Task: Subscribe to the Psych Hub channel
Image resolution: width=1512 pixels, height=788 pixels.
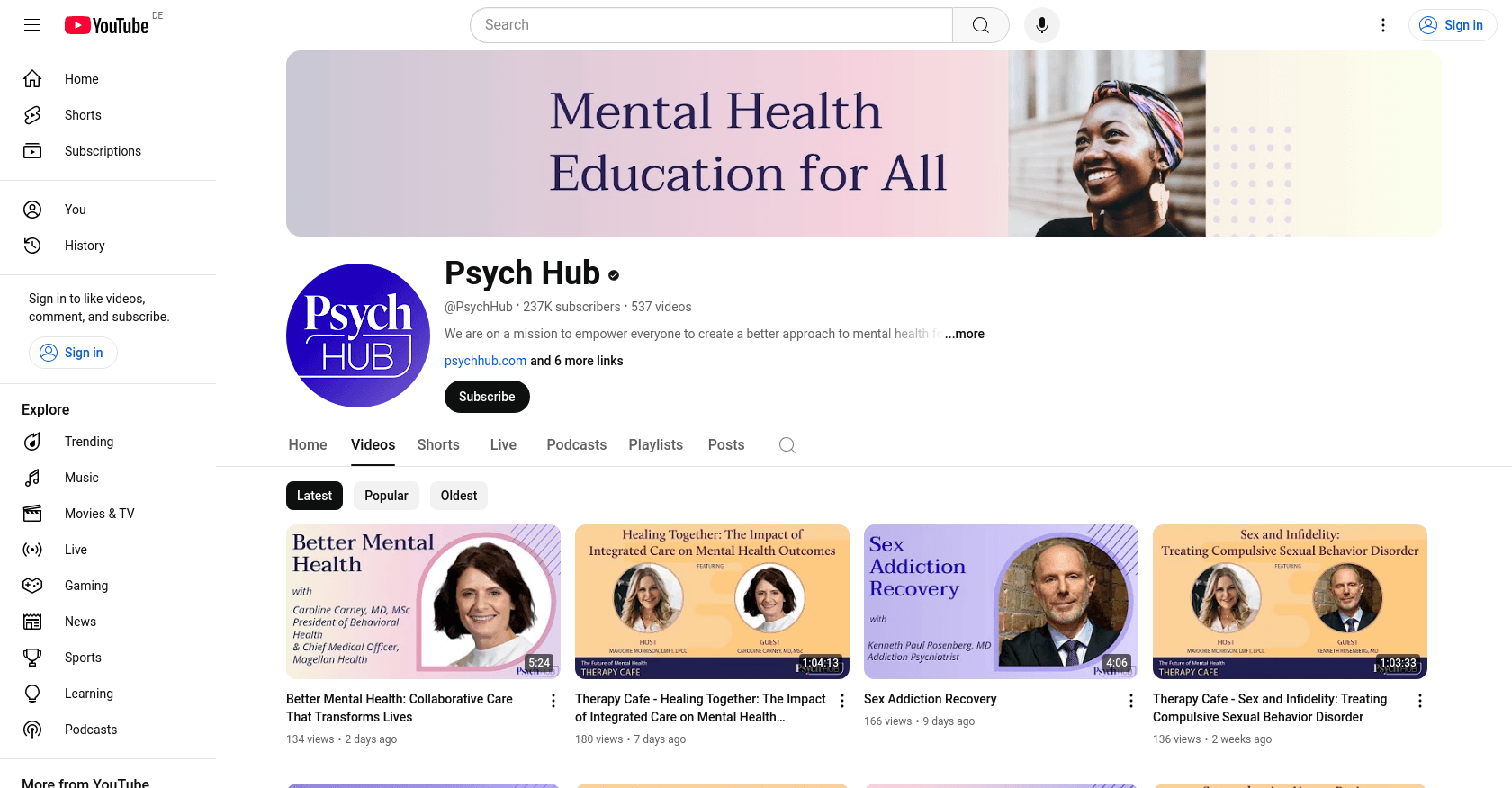Action: click(487, 397)
